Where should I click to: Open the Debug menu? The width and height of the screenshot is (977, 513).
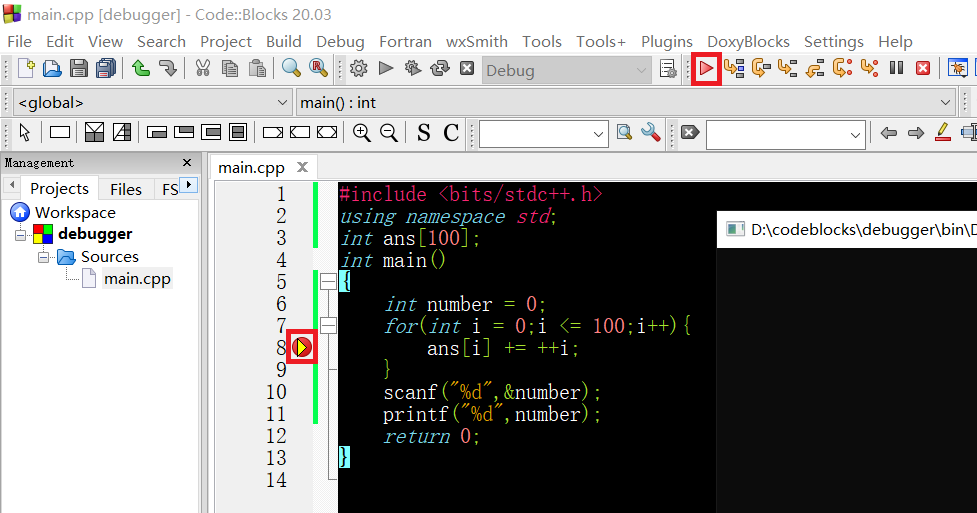pyautogui.click(x=340, y=42)
